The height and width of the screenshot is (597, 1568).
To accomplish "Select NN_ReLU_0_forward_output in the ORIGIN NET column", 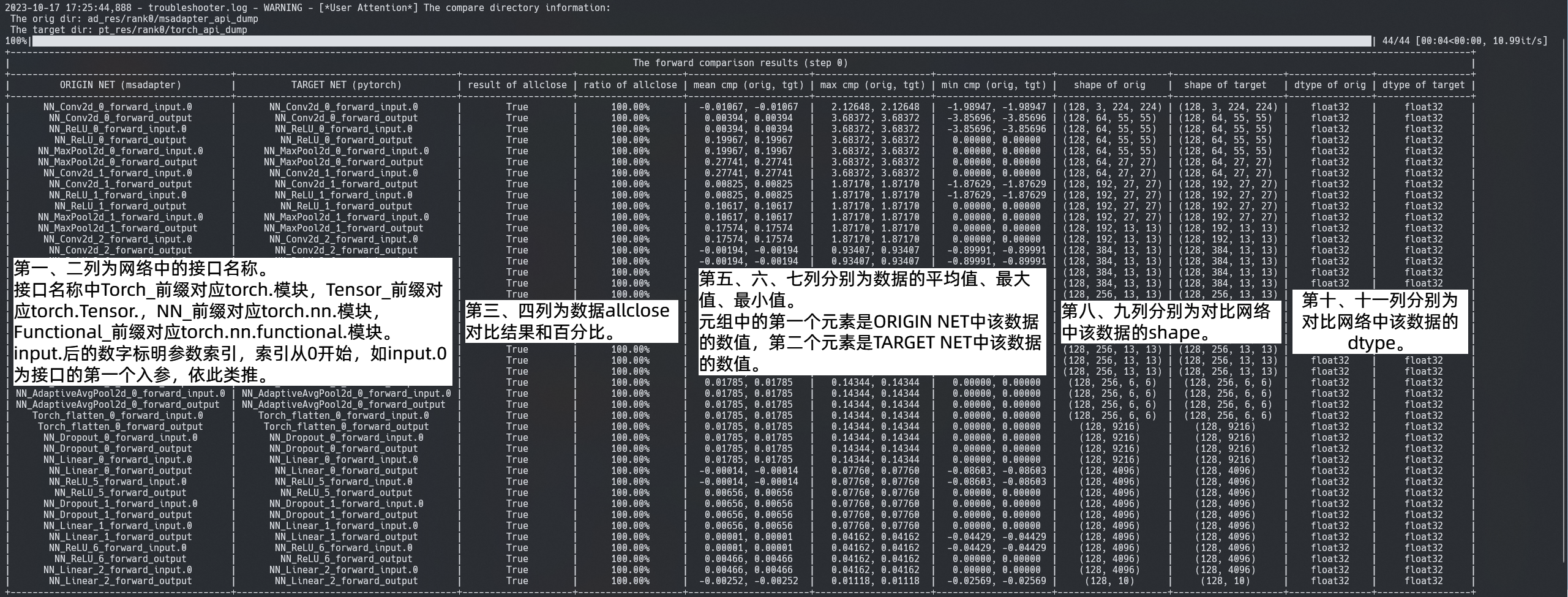I will pyautogui.click(x=121, y=140).
